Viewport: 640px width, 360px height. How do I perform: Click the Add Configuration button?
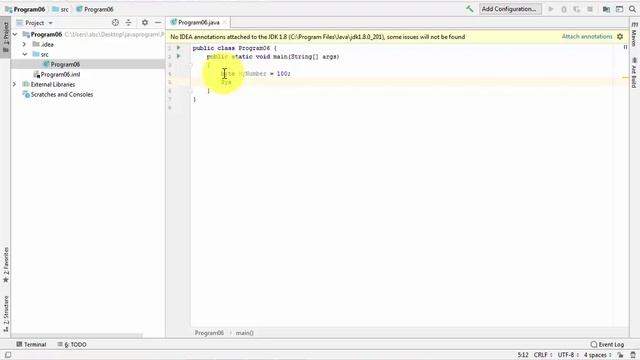tap(509, 9)
